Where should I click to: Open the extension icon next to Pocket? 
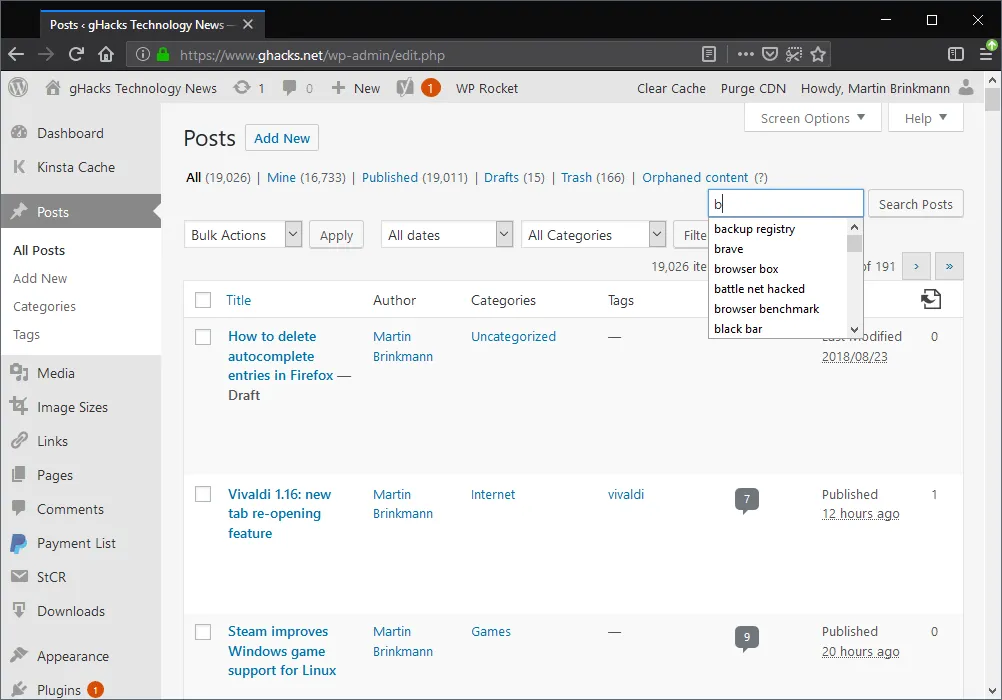(x=794, y=54)
